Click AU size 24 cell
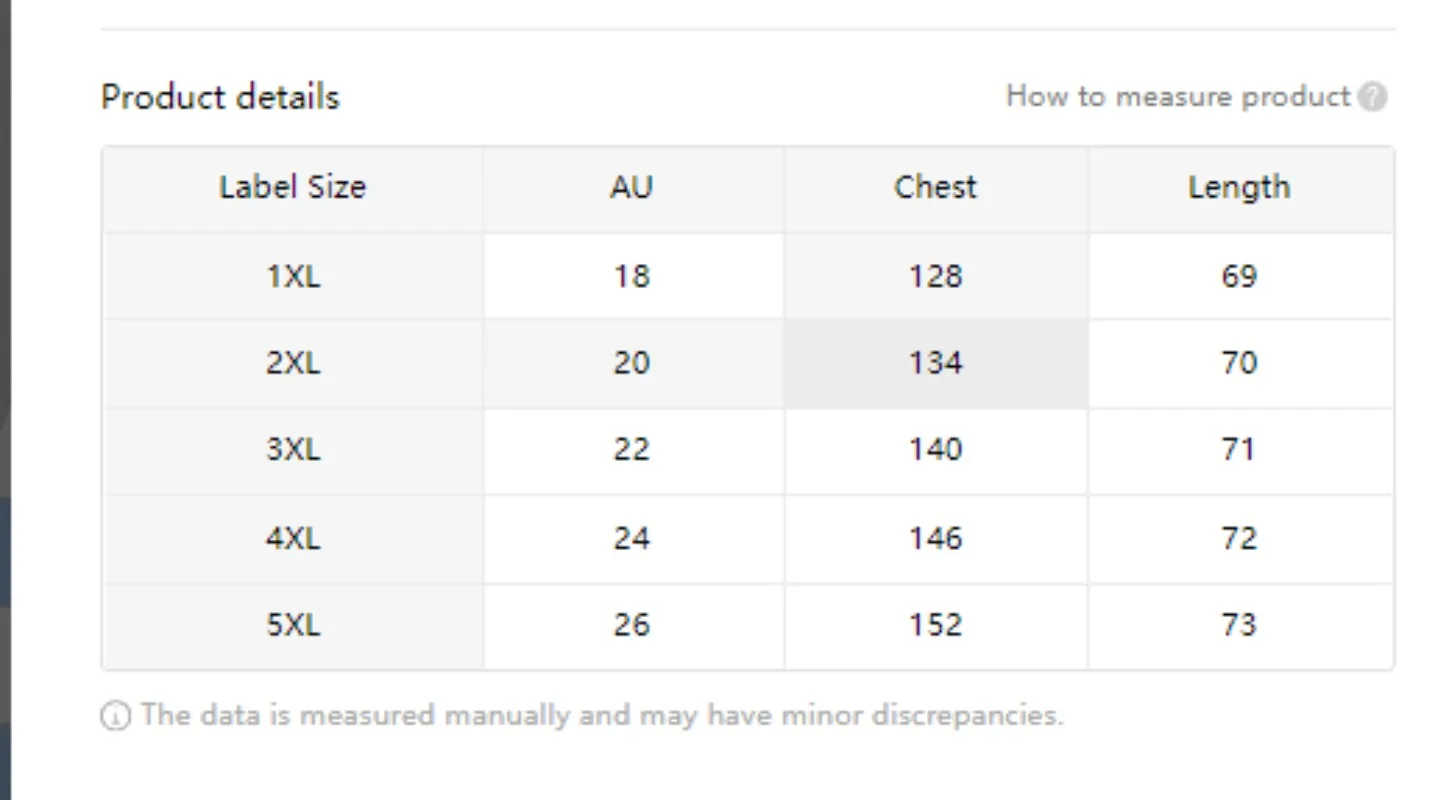The image size is (1449, 800). [x=634, y=539]
